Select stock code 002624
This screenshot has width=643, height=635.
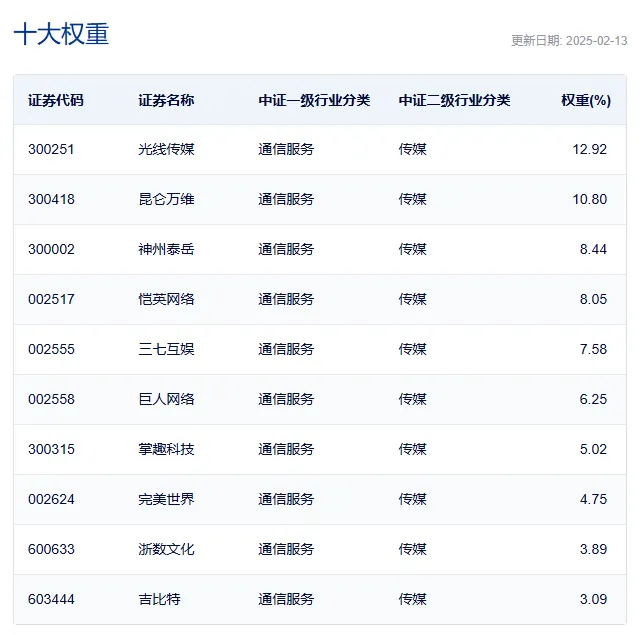[x=51, y=500]
